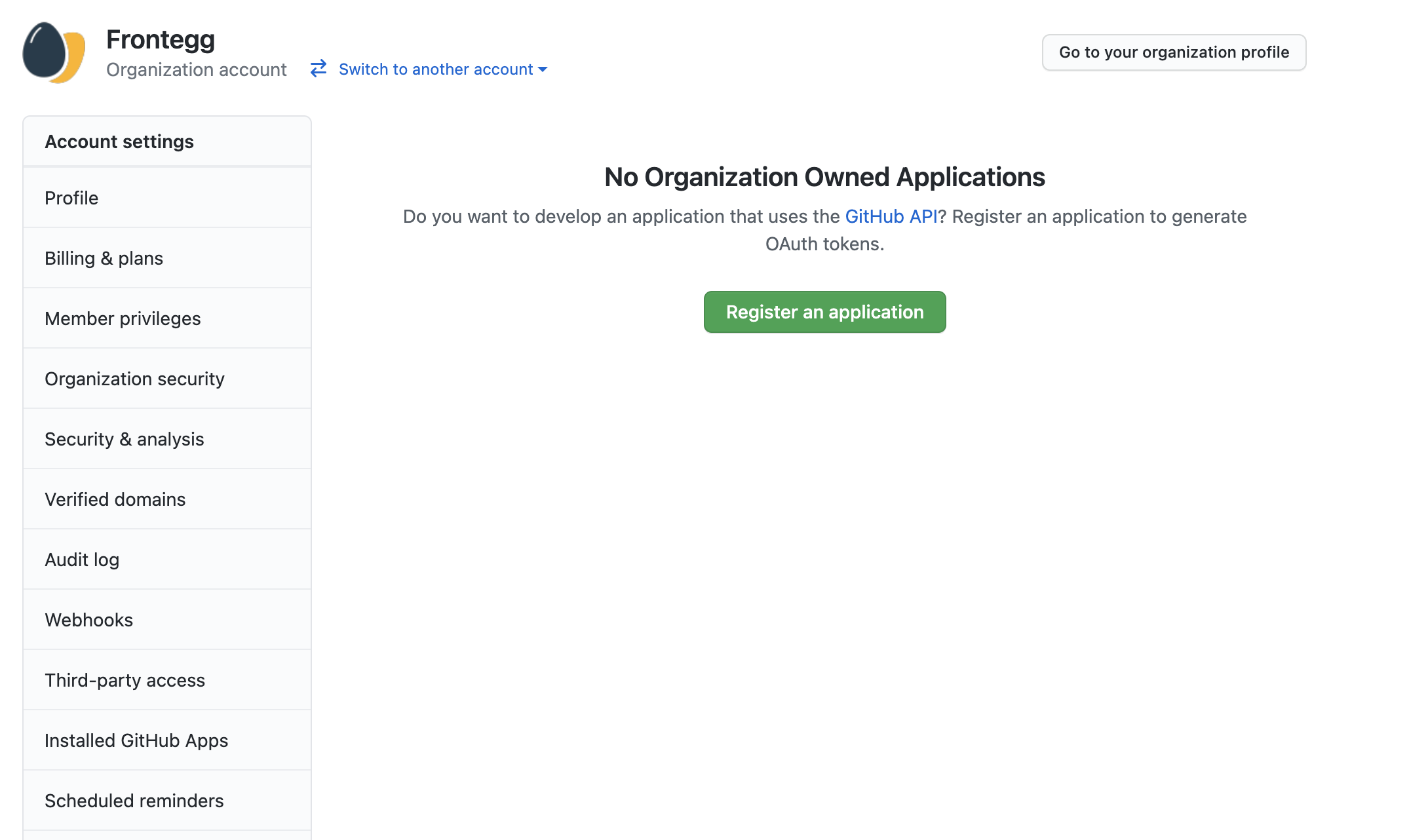Navigate to Member privileges
The height and width of the screenshot is (840, 1409).
click(x=123, y=318)
